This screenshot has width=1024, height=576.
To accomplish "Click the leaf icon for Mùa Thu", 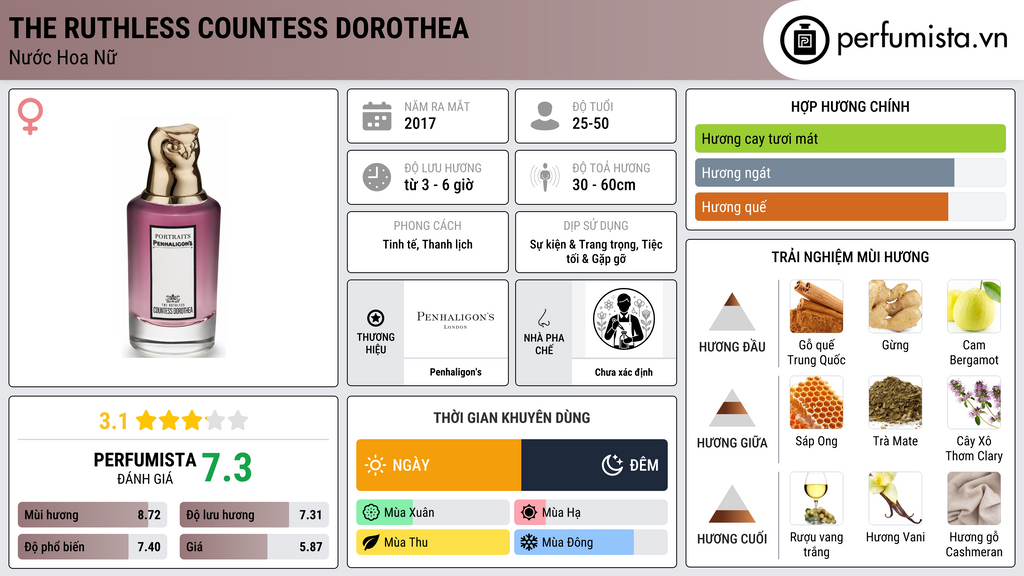I will (x=371, y=542).
